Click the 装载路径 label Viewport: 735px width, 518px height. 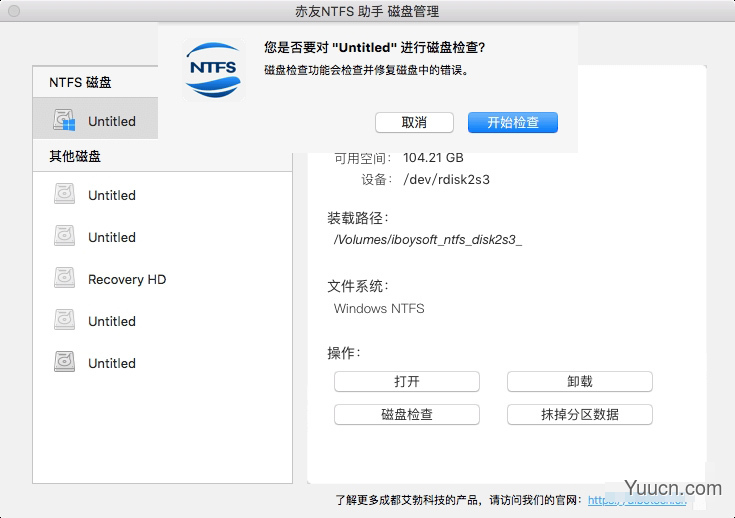tap(358, 218)
